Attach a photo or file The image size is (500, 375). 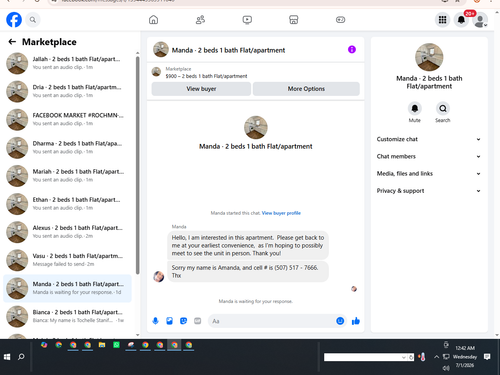(169, 321)
